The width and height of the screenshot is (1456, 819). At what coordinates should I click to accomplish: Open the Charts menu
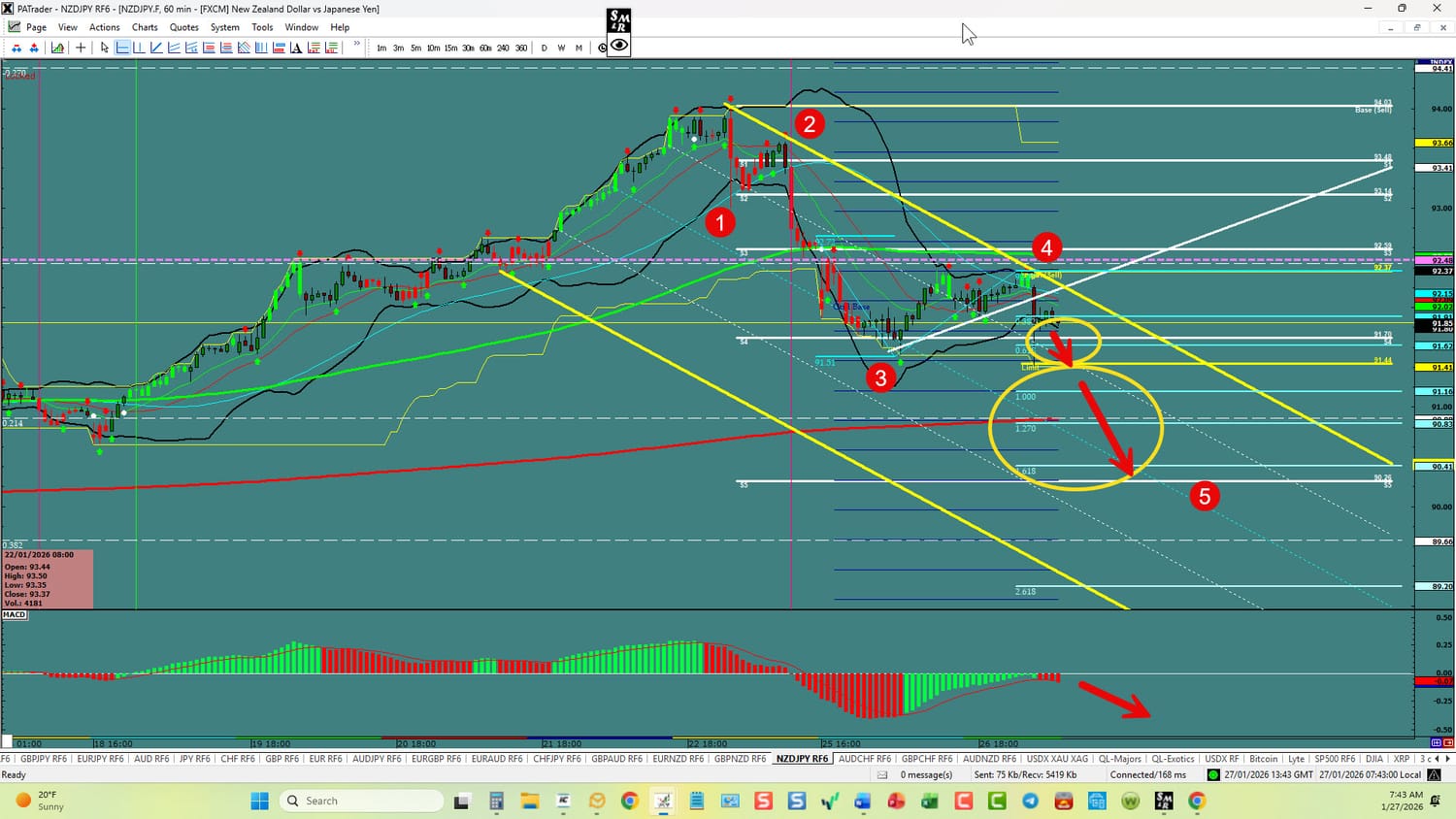click(145, 27)
